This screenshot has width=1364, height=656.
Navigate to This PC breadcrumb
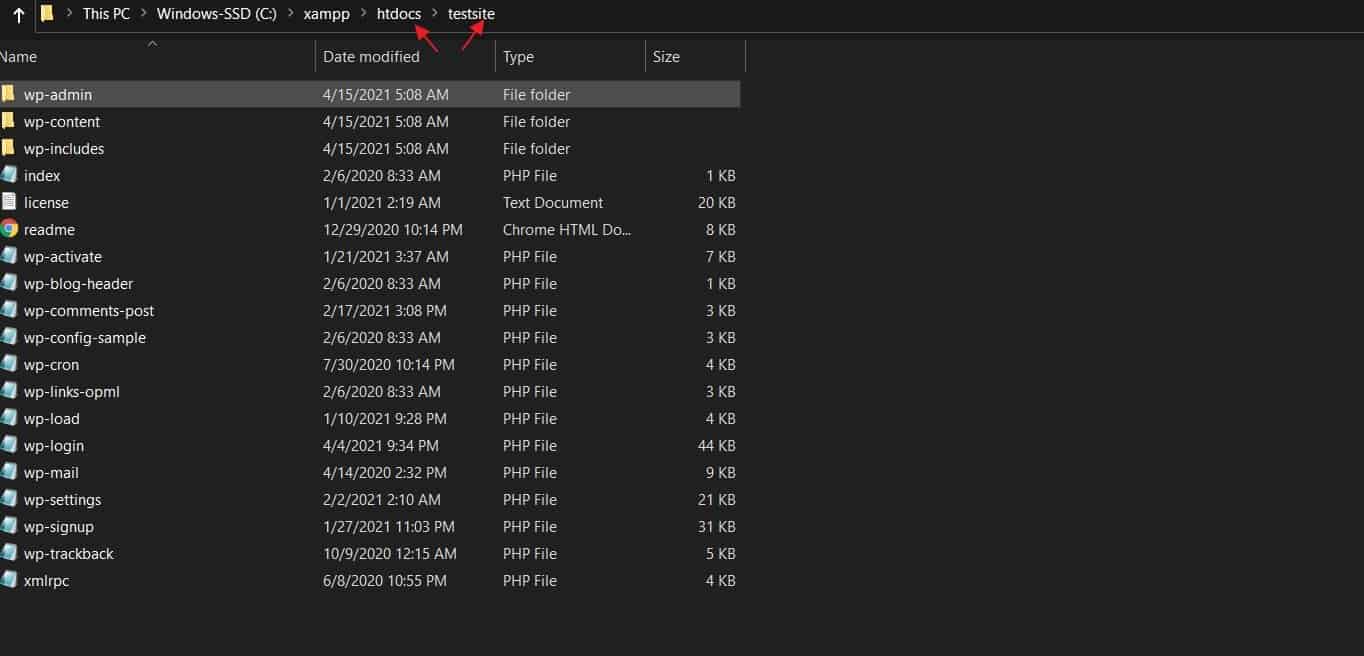pos(107,14)
